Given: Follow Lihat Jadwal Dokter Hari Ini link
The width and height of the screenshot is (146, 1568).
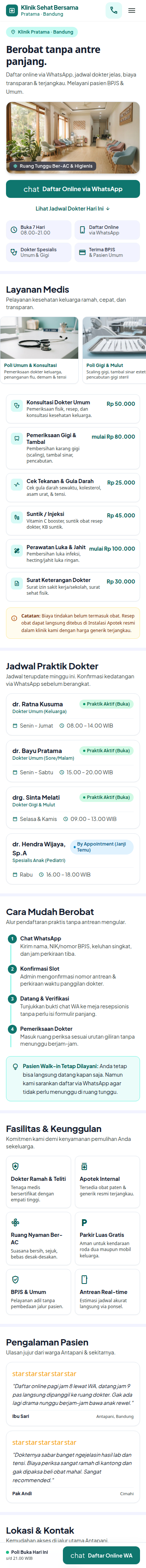Looking at the screenshot, I should [x=73, y=208].
